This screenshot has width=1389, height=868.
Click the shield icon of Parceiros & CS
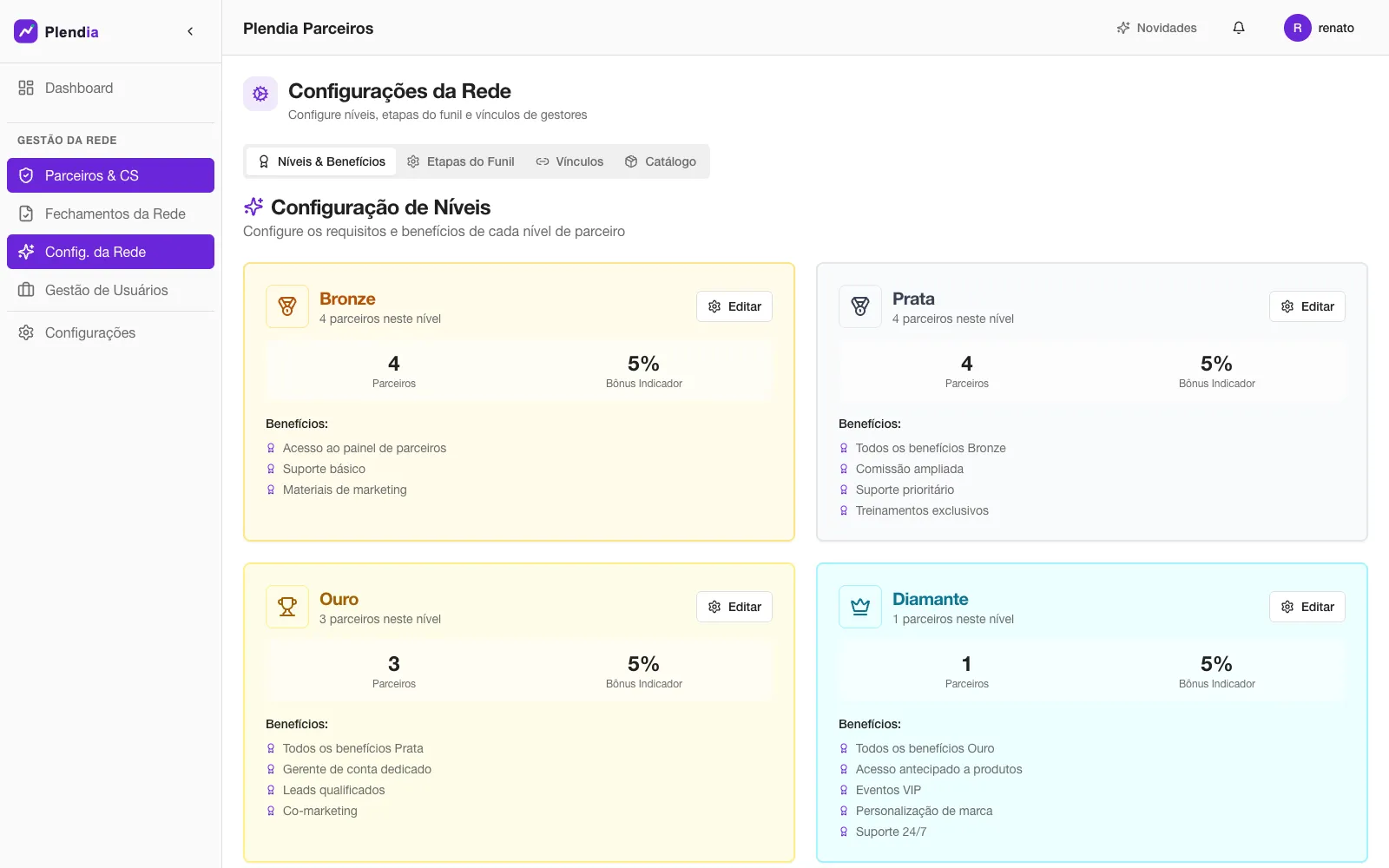(x=26, y=175)
